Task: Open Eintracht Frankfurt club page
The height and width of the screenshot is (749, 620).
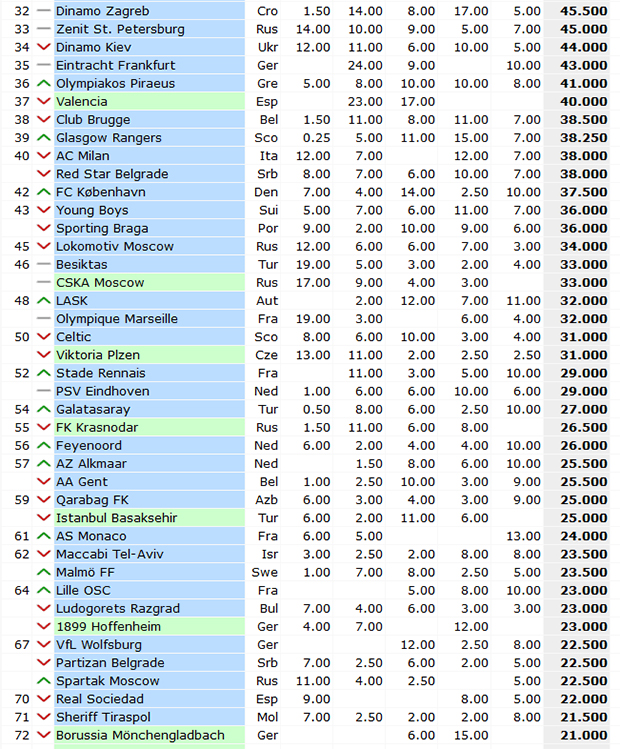Action: pos(116,65)
